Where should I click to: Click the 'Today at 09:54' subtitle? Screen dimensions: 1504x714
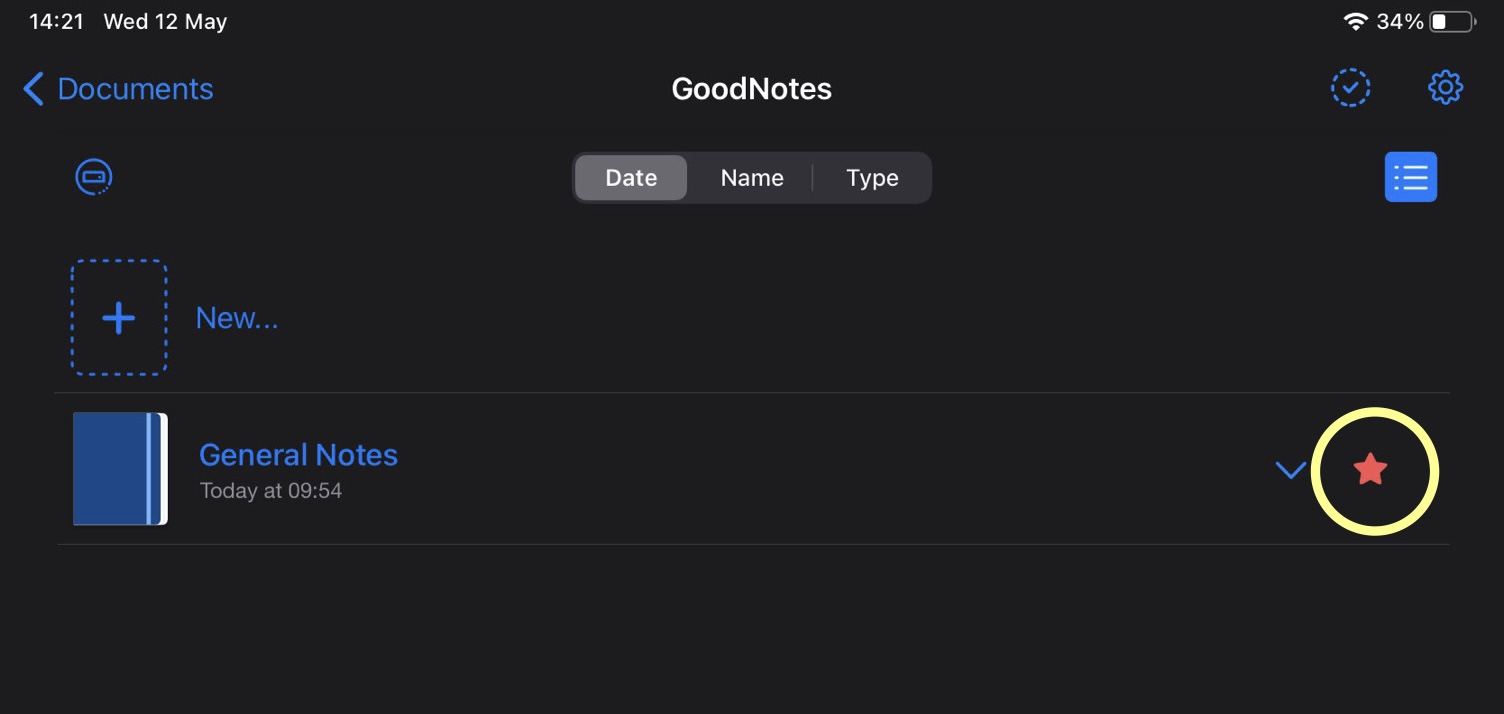coord(271,491)
